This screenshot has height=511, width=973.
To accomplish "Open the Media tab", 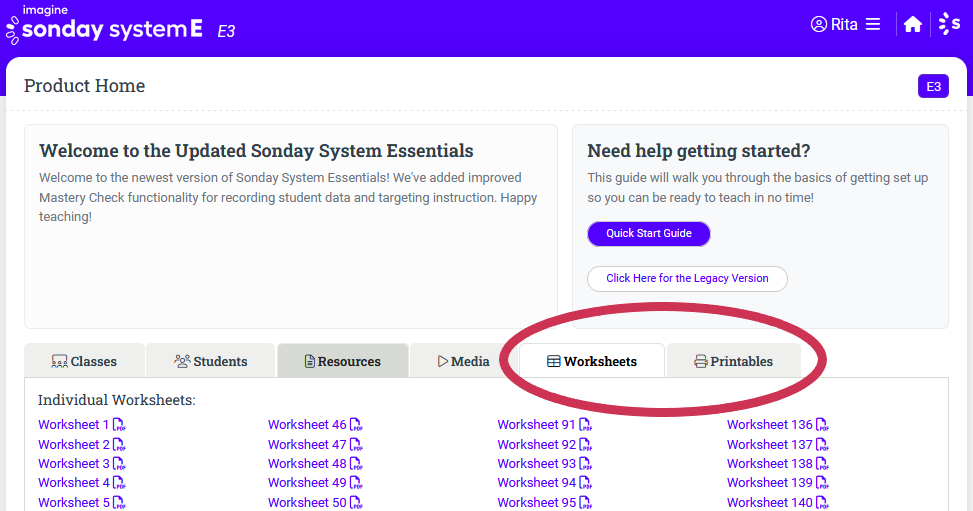I will tap(463, 361).
